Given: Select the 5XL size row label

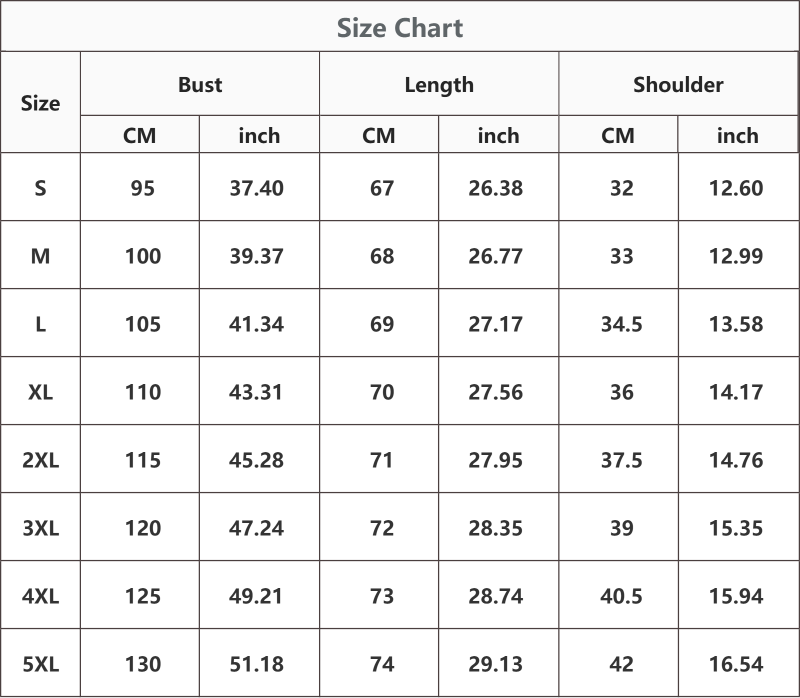Looking at the screenshot, I should pyautogui.click(x=40, y=664).
